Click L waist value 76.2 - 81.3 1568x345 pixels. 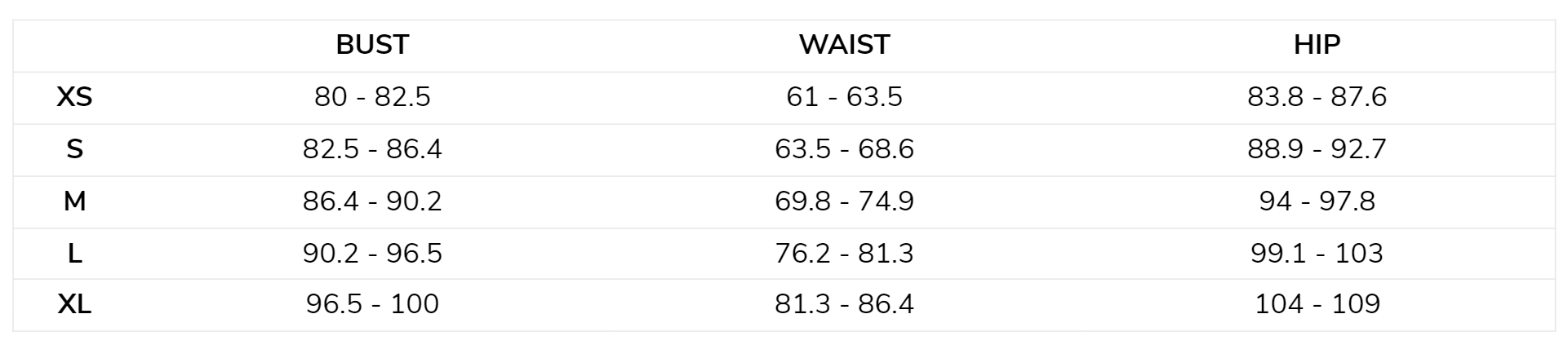[844, 253]
